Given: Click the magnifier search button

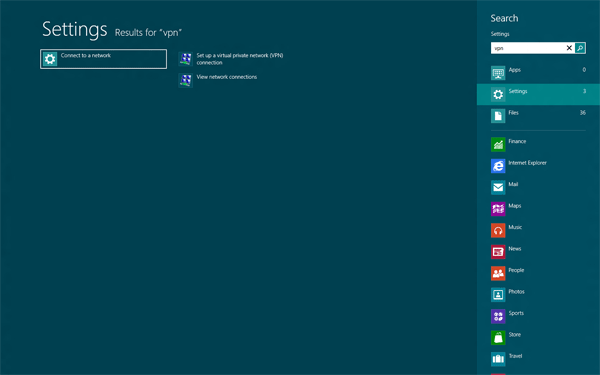Looking at the screenshot, I should (x=580, y=48).
